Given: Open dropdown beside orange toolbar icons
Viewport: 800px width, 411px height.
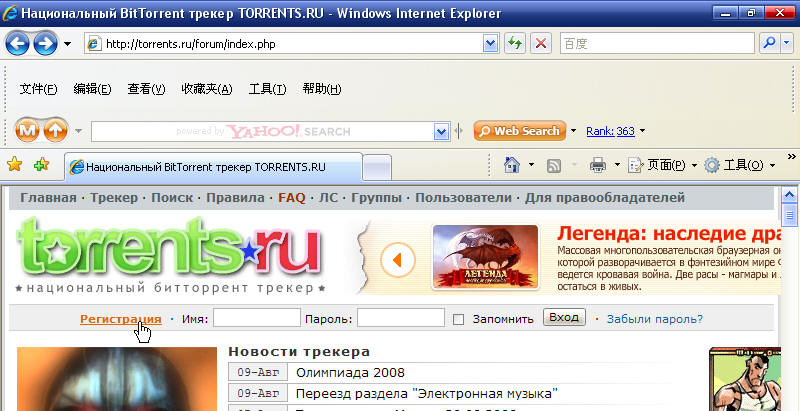Looking at the screenshot, I should [78, 131].
